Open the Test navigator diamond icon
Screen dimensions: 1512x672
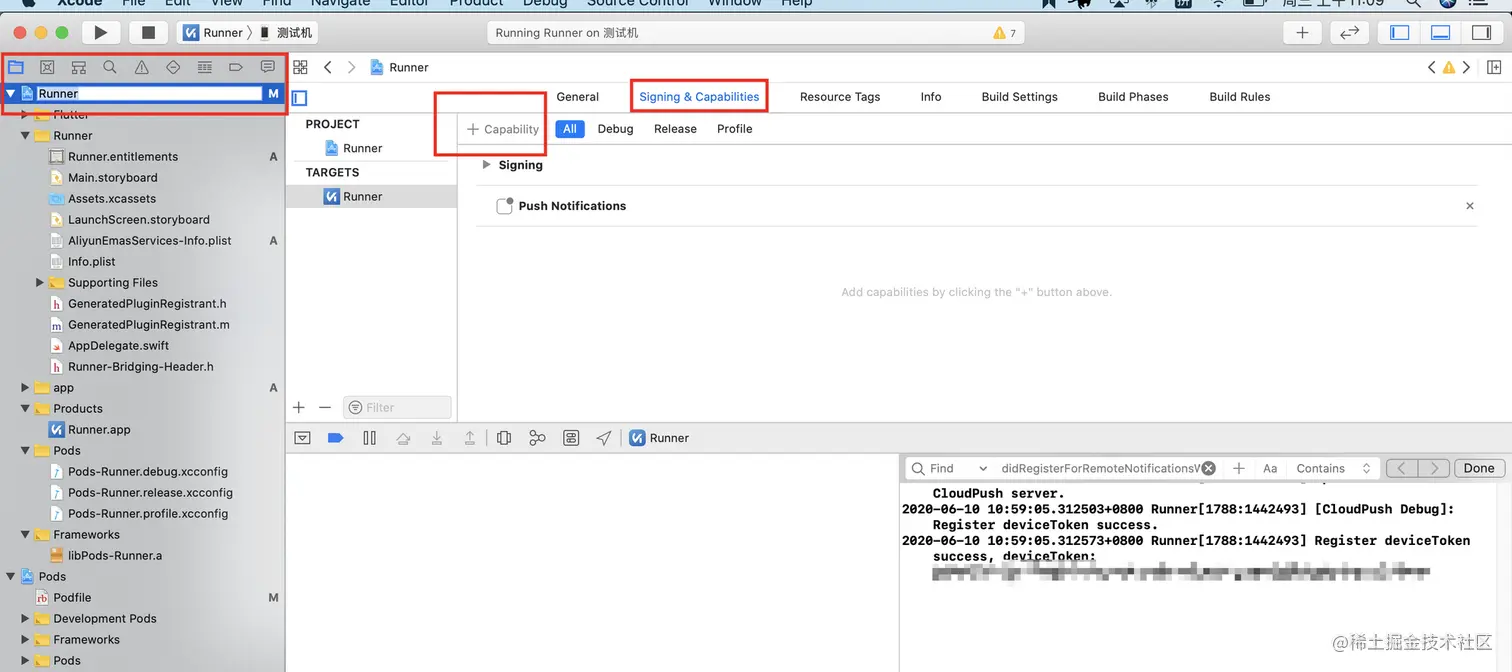(173, 68)
